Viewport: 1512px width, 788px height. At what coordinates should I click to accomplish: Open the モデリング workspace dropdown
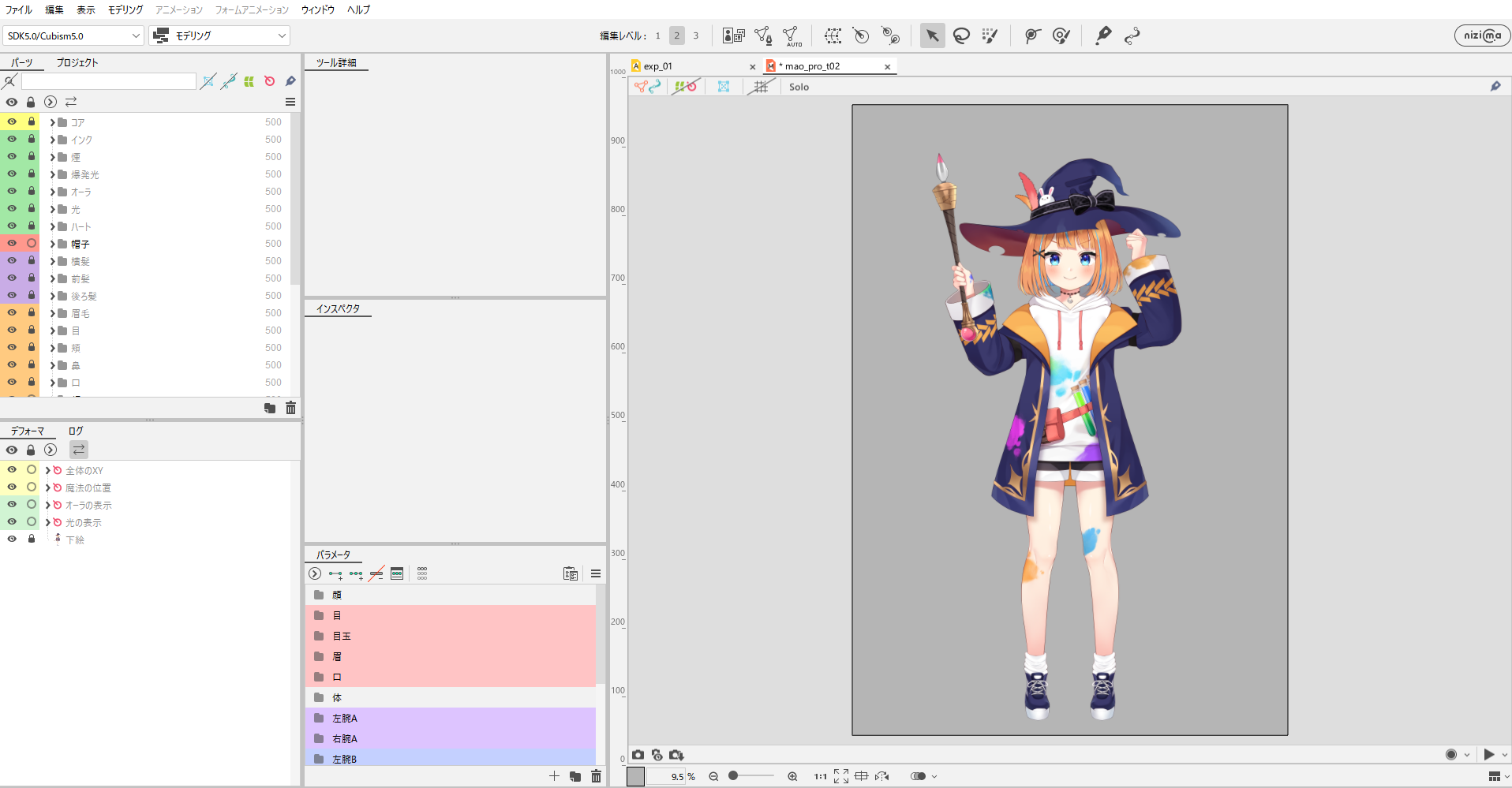[219, 35]
